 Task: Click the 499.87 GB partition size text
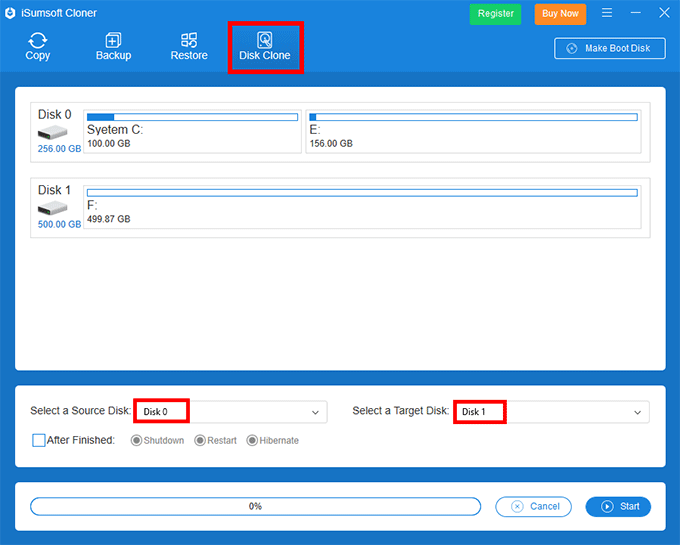pyautogui.click(x=108, y=219)
